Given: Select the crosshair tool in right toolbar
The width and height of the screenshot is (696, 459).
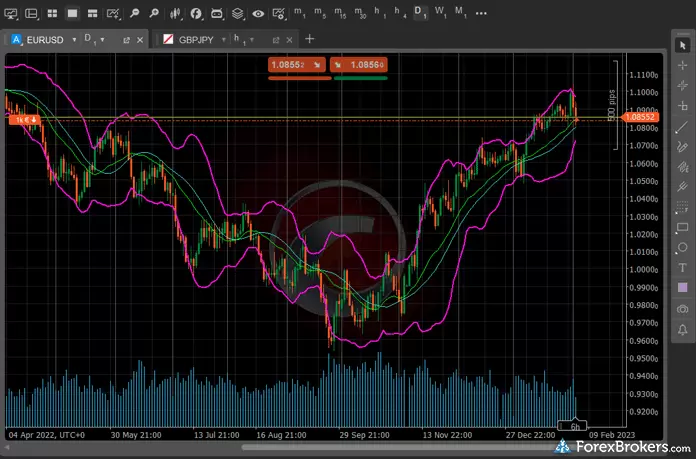Looking at the screenshot, I should click(x=682, y=65).
